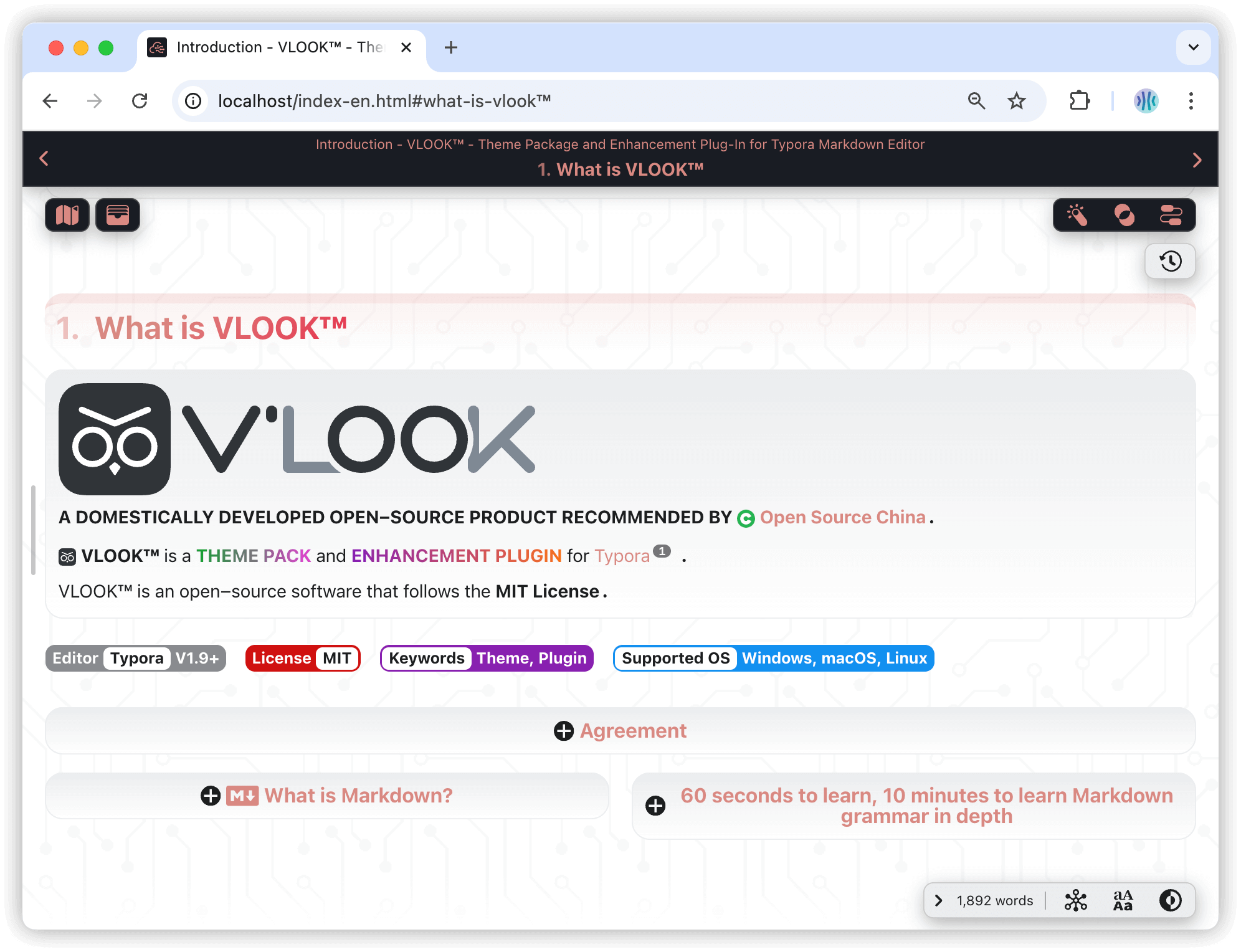Image resolution: width=1241 pixels, height=952 pixels.
Task: Click the VLOOK card/panel toggle icon
Action: coord(117,214)
